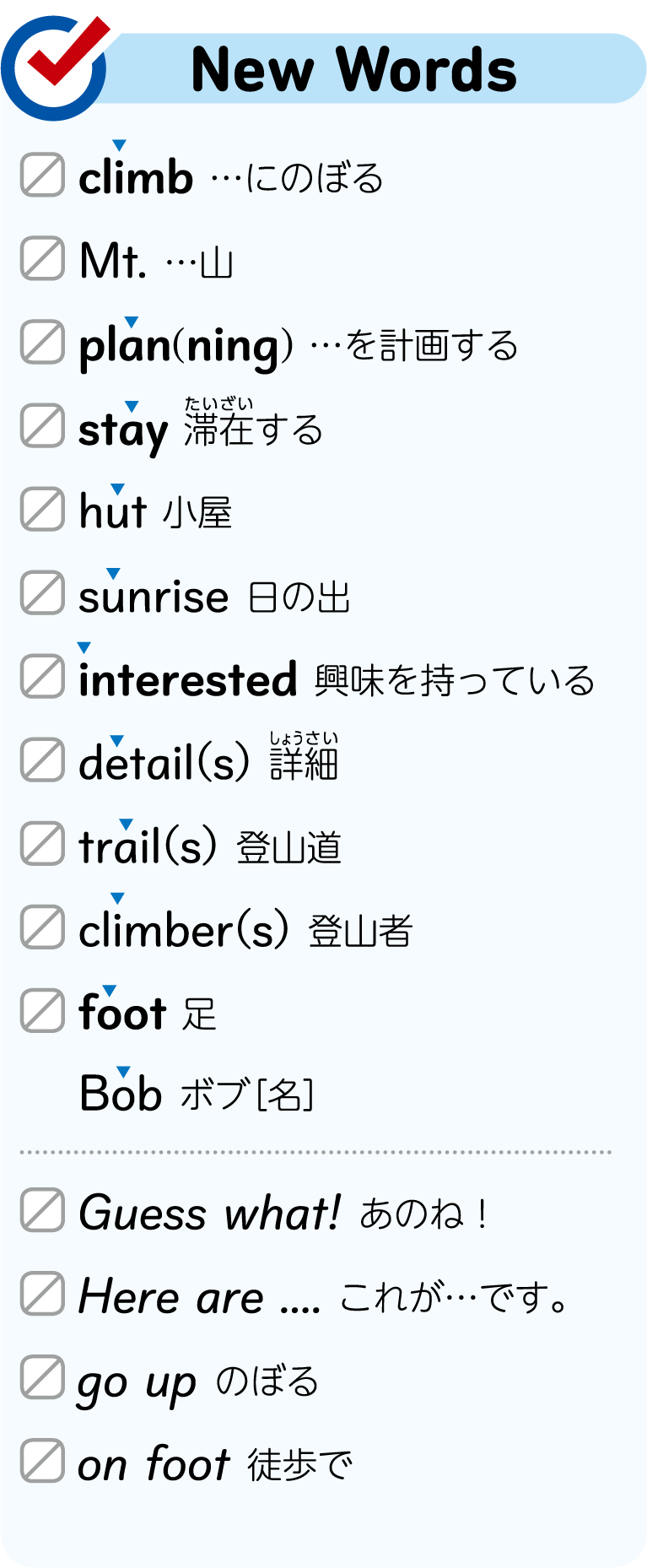Click the New Words header title
The image size is (647, 1568).
coord(353,69)
